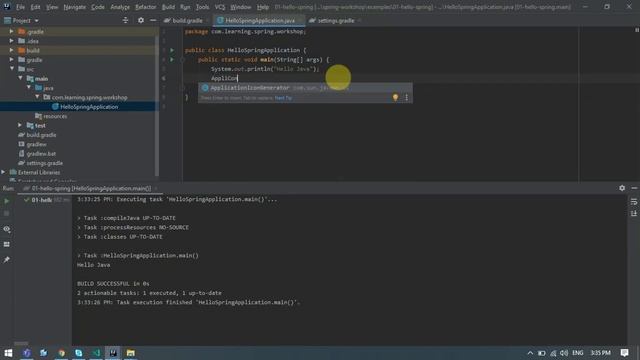Open Skype from the taskbar
The image size is (640, 360).
click(x=79, y=353)
